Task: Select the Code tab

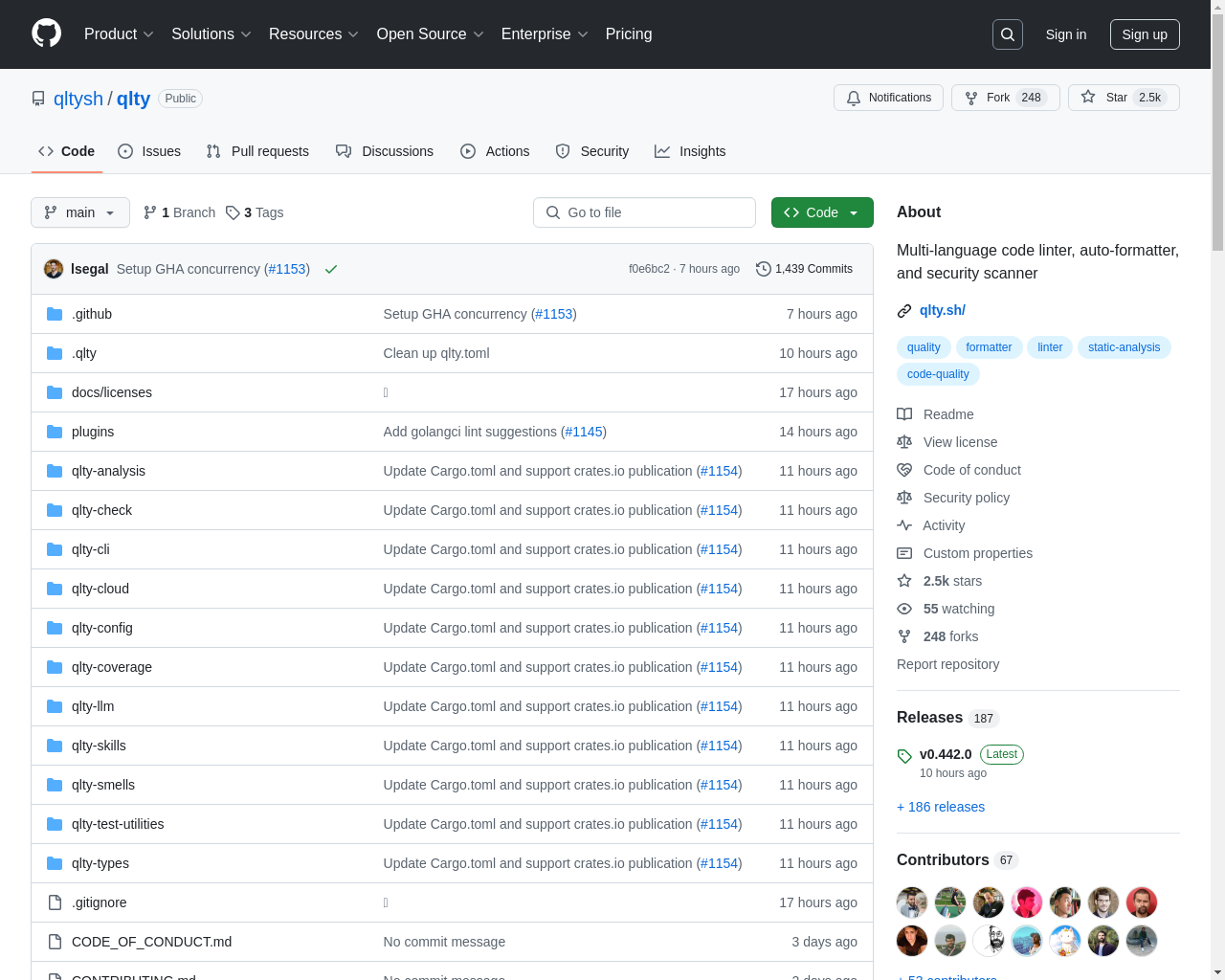Action: click(66, 151)
